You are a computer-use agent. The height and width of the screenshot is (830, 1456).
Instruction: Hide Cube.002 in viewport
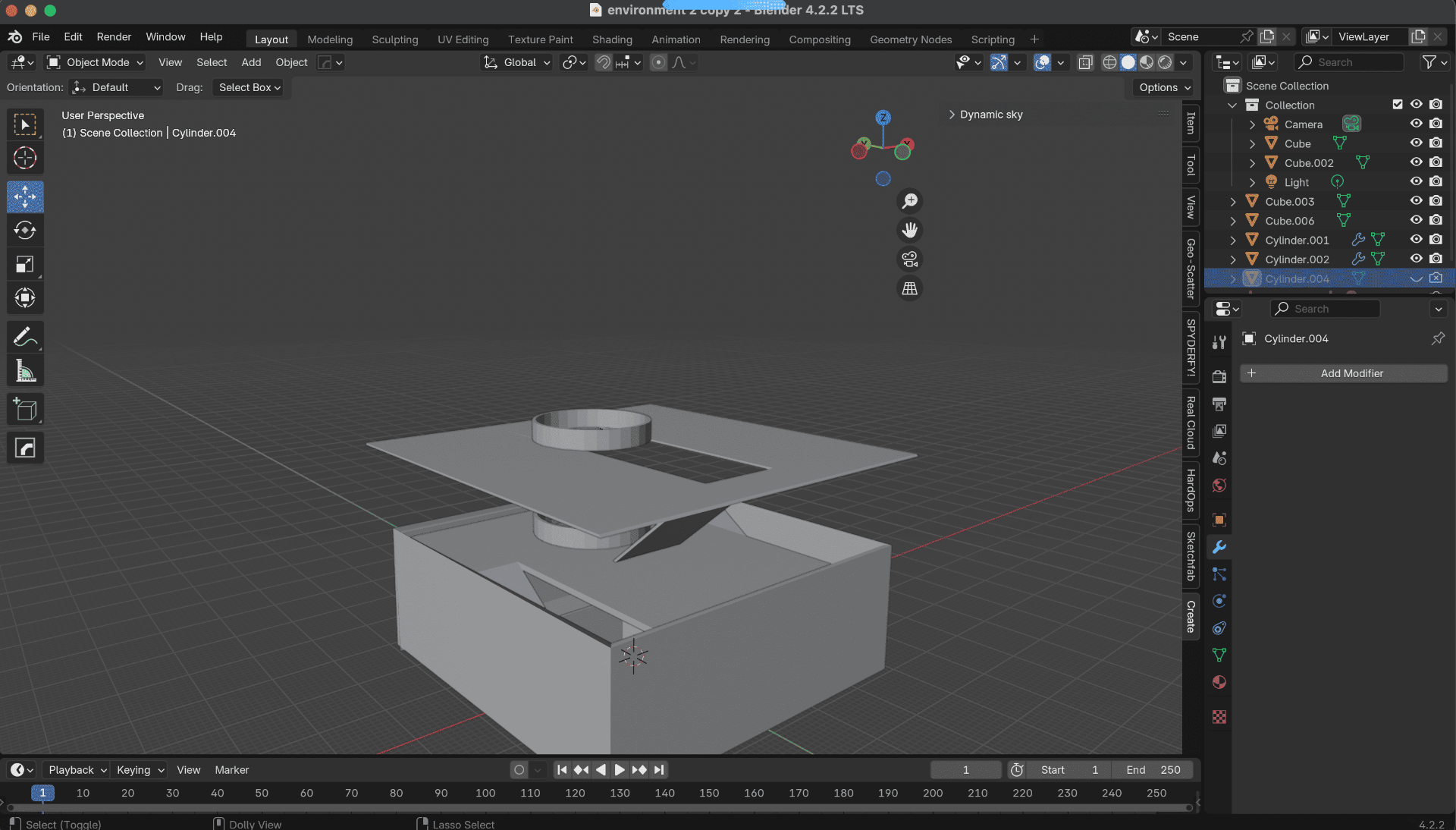point(1416,162)
